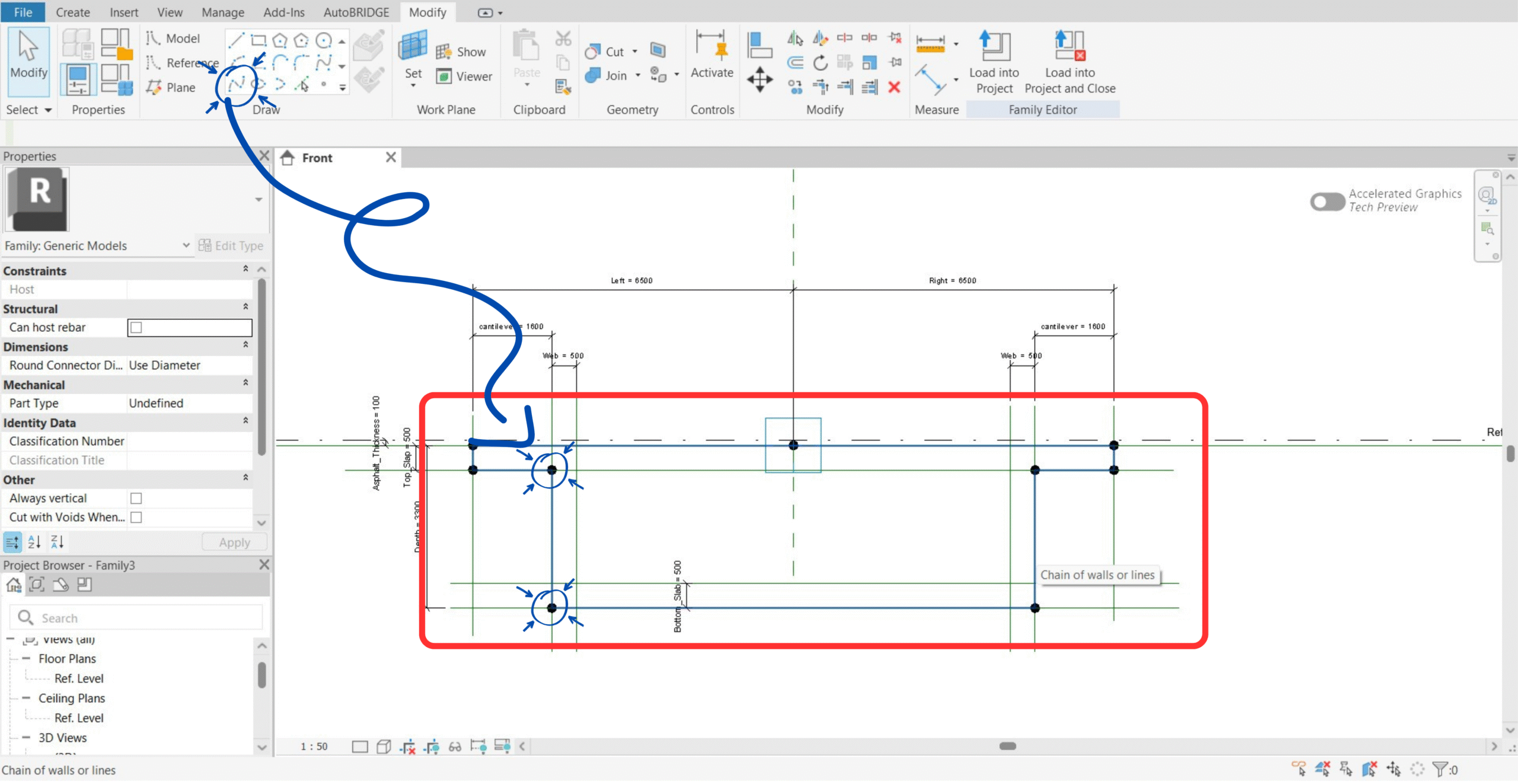Click the 1 : 50 view scale
This screenshot has width=1518, height=784.
coord(314,746)
